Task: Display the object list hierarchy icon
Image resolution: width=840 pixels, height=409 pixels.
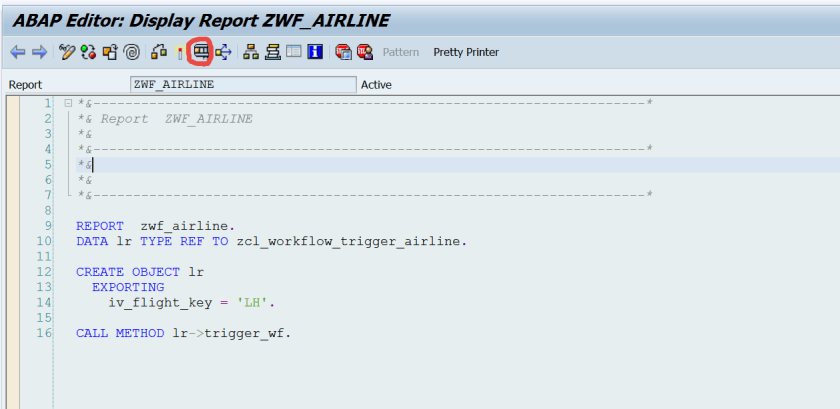Action: coord(251,52)
